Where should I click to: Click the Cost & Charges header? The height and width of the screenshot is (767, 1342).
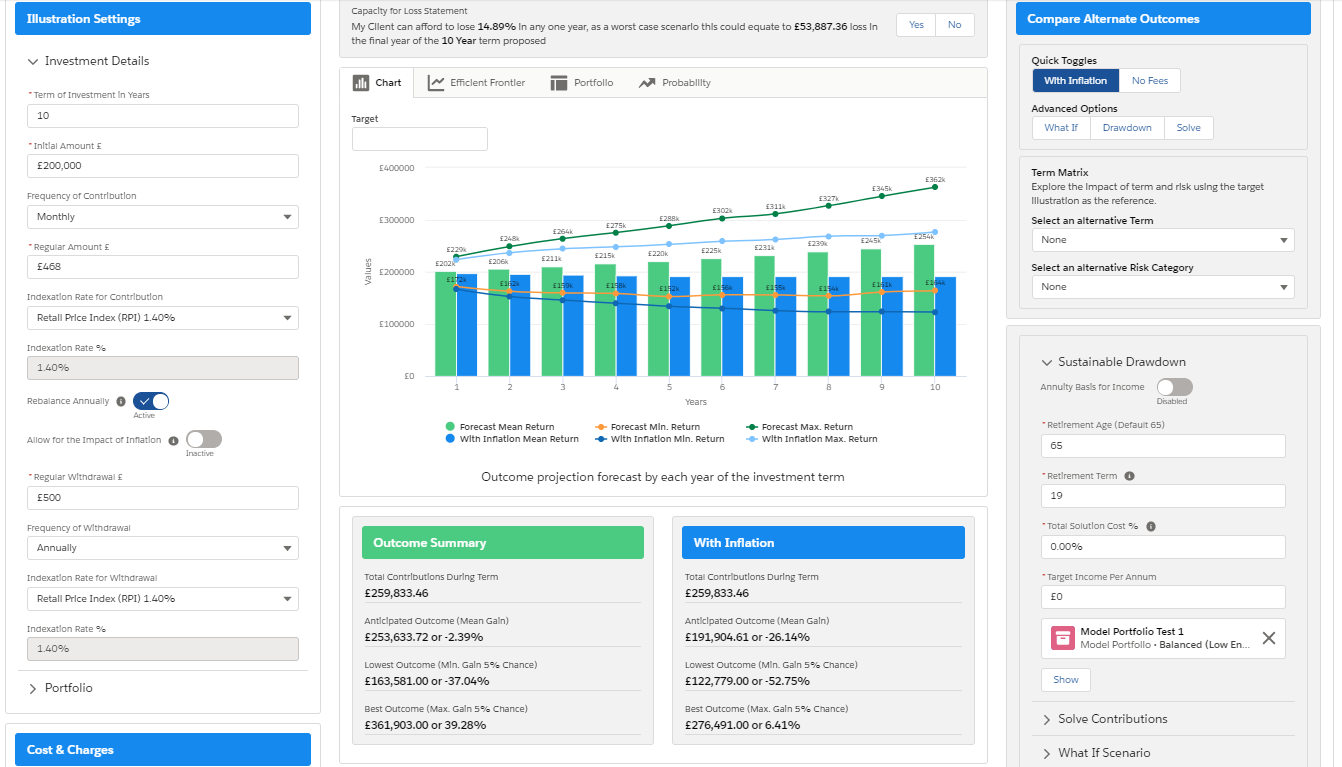163,750
